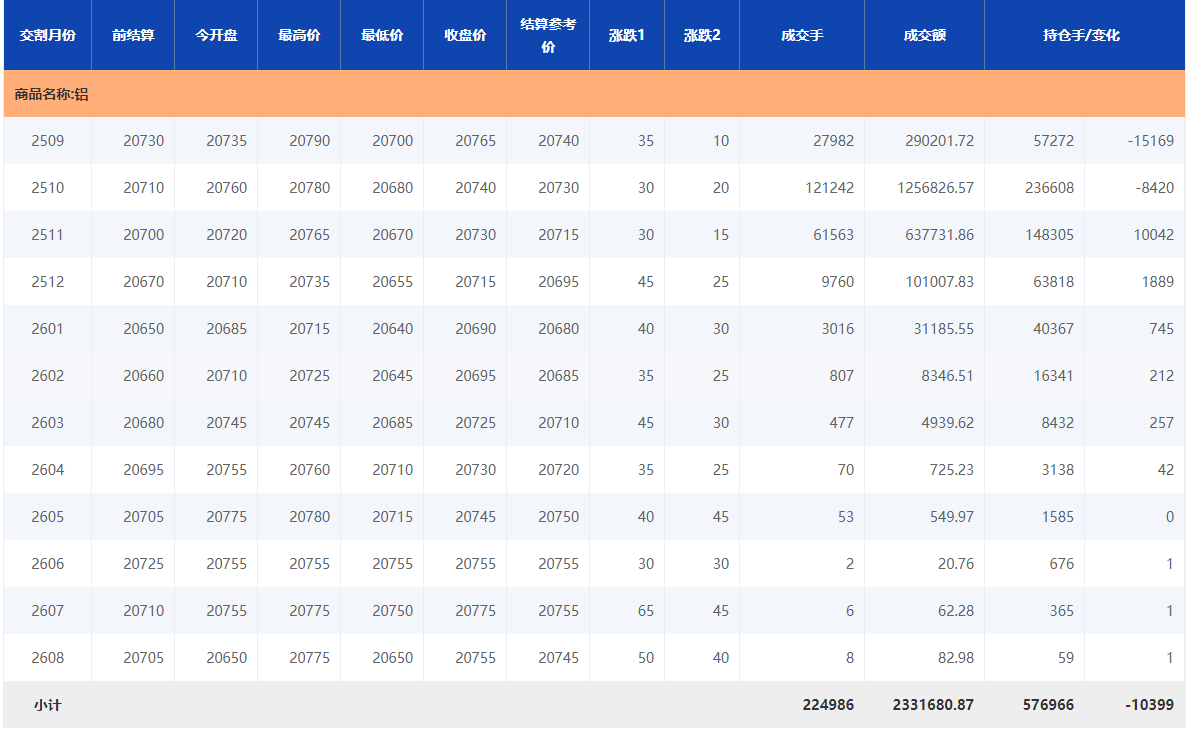Select the 2512 delivery month cell
Image resolution: width=1186 pixels, height=730 pixels.
pos(48,282)
